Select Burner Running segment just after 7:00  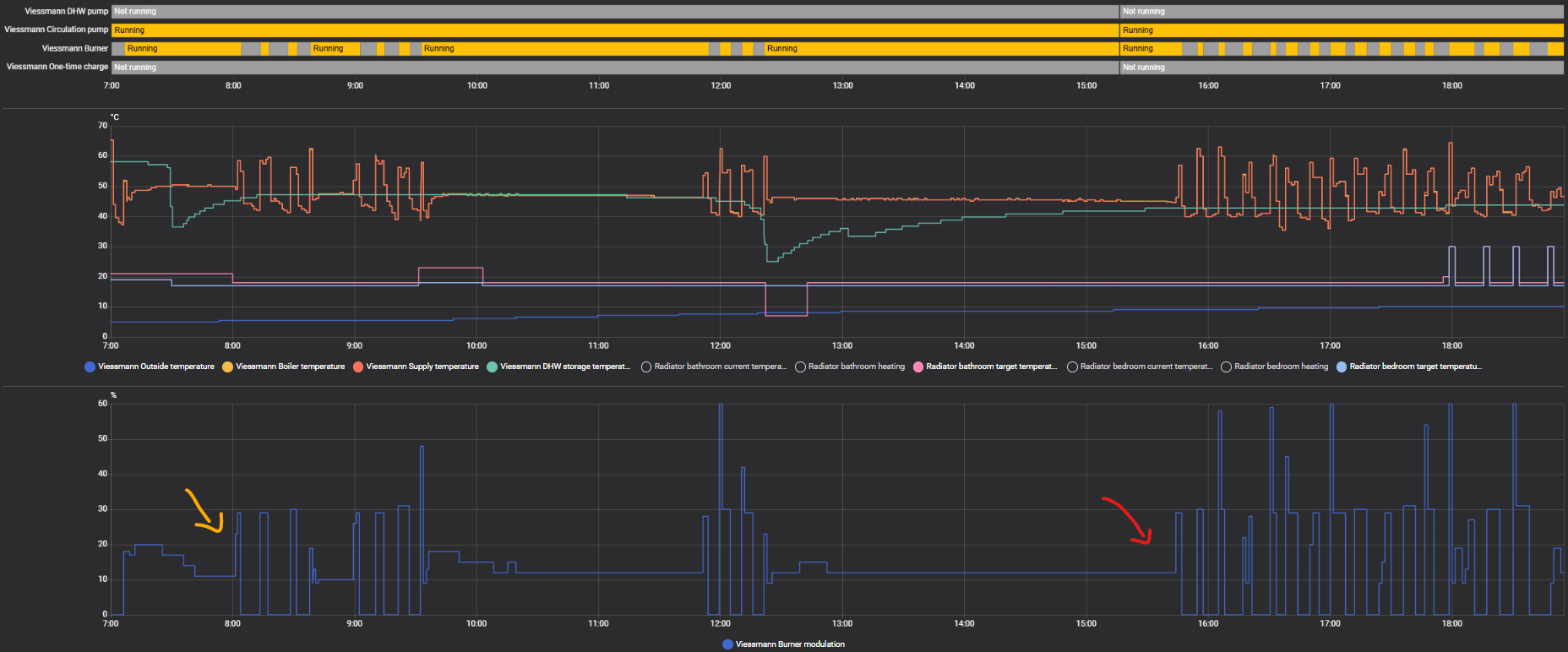tap(182, 48)
